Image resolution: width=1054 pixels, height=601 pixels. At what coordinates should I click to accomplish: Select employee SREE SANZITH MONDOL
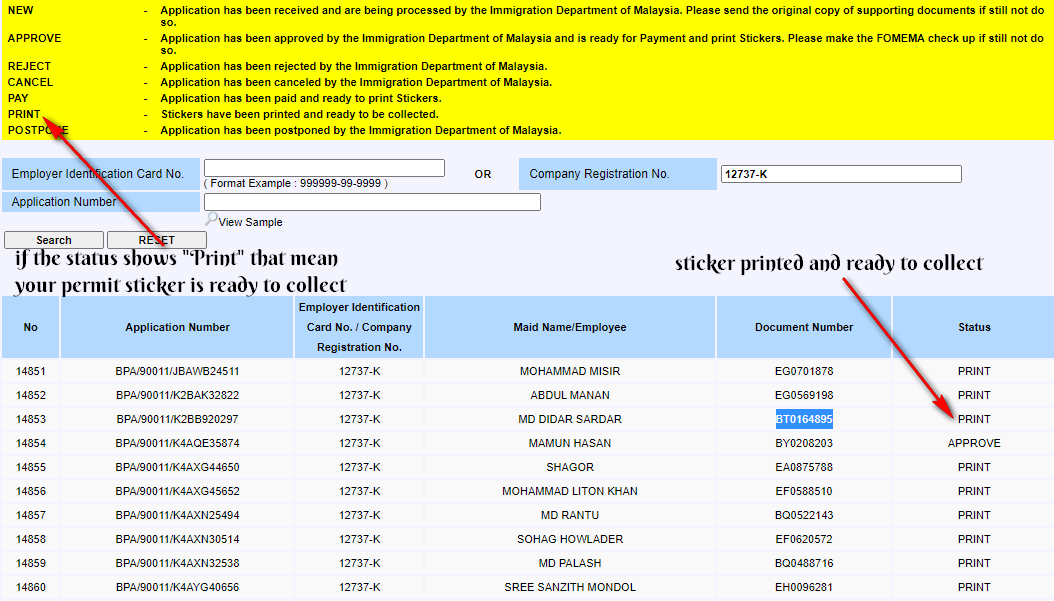[570, 587]
